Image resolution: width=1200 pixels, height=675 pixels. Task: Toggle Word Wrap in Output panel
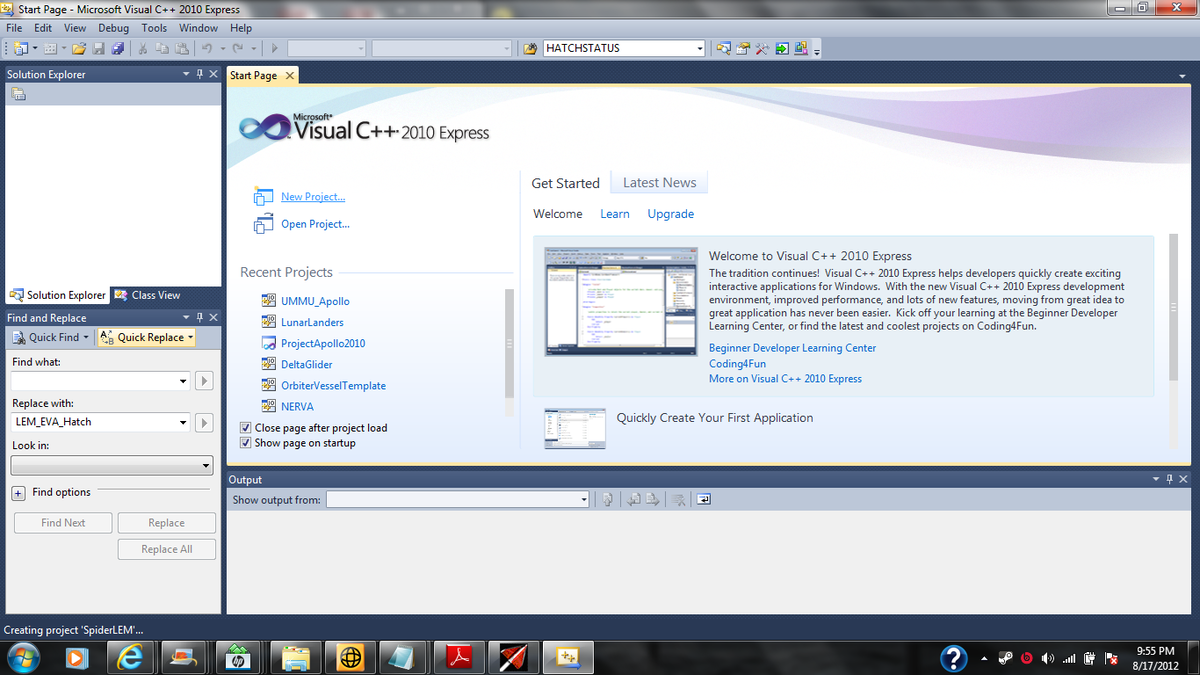(703, 499)
